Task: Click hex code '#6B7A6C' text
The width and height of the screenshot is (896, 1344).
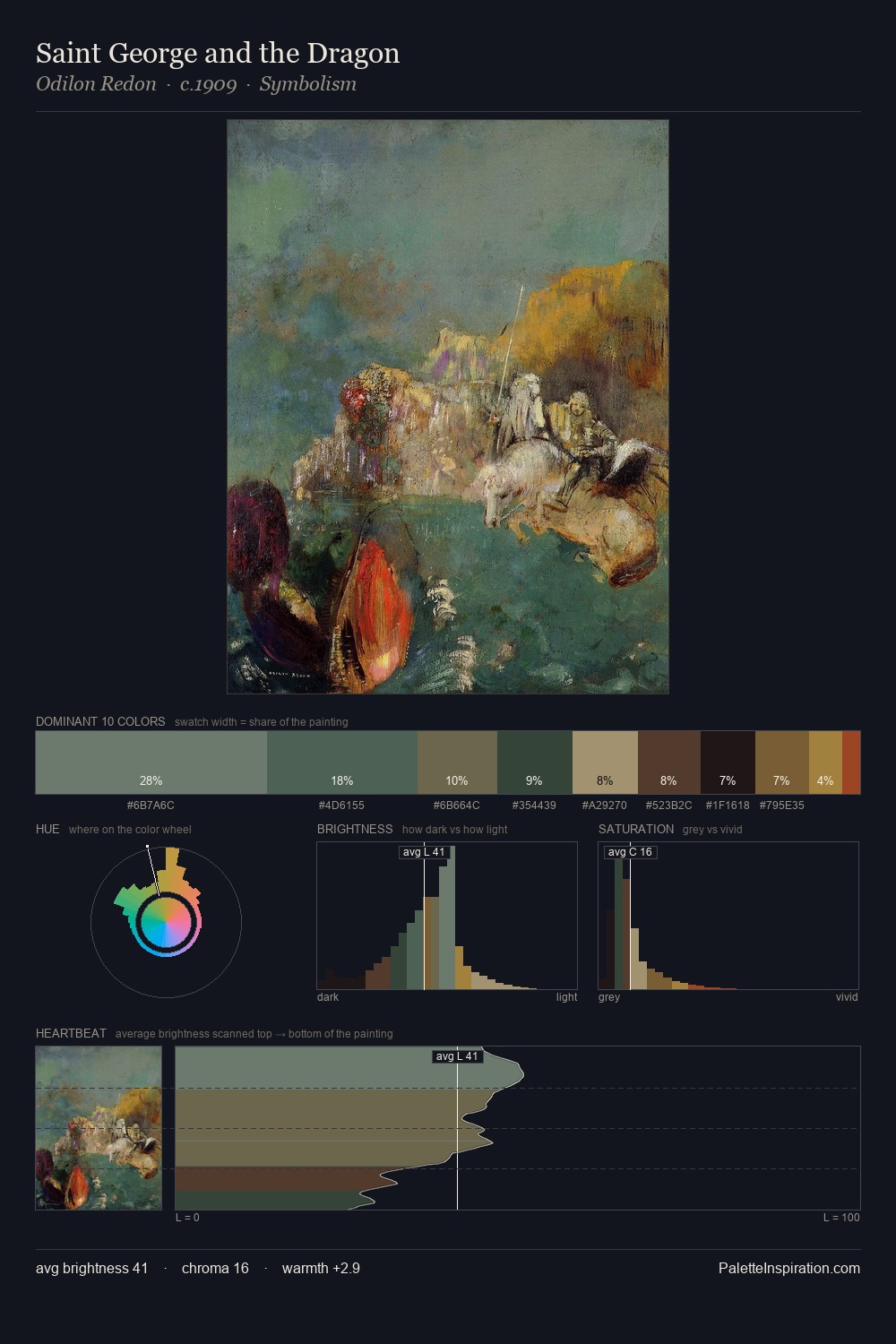Action: pyautogui.click(x=151, y=805)
